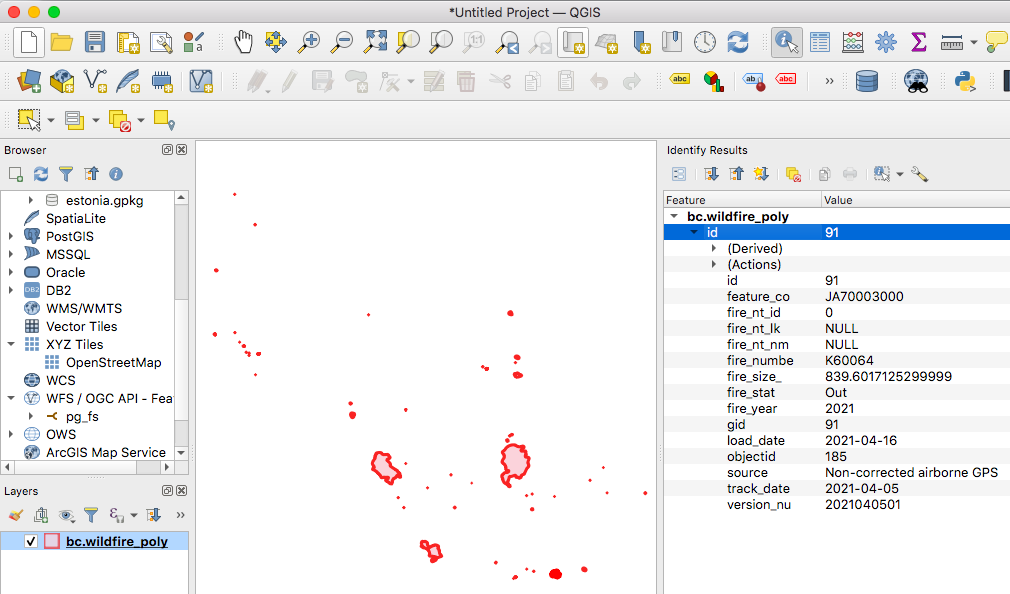Select OpenStreetMap in the Browser tree
This screenshot has height=594, width=1010.
pyautogui.click(x=113, y=363)
